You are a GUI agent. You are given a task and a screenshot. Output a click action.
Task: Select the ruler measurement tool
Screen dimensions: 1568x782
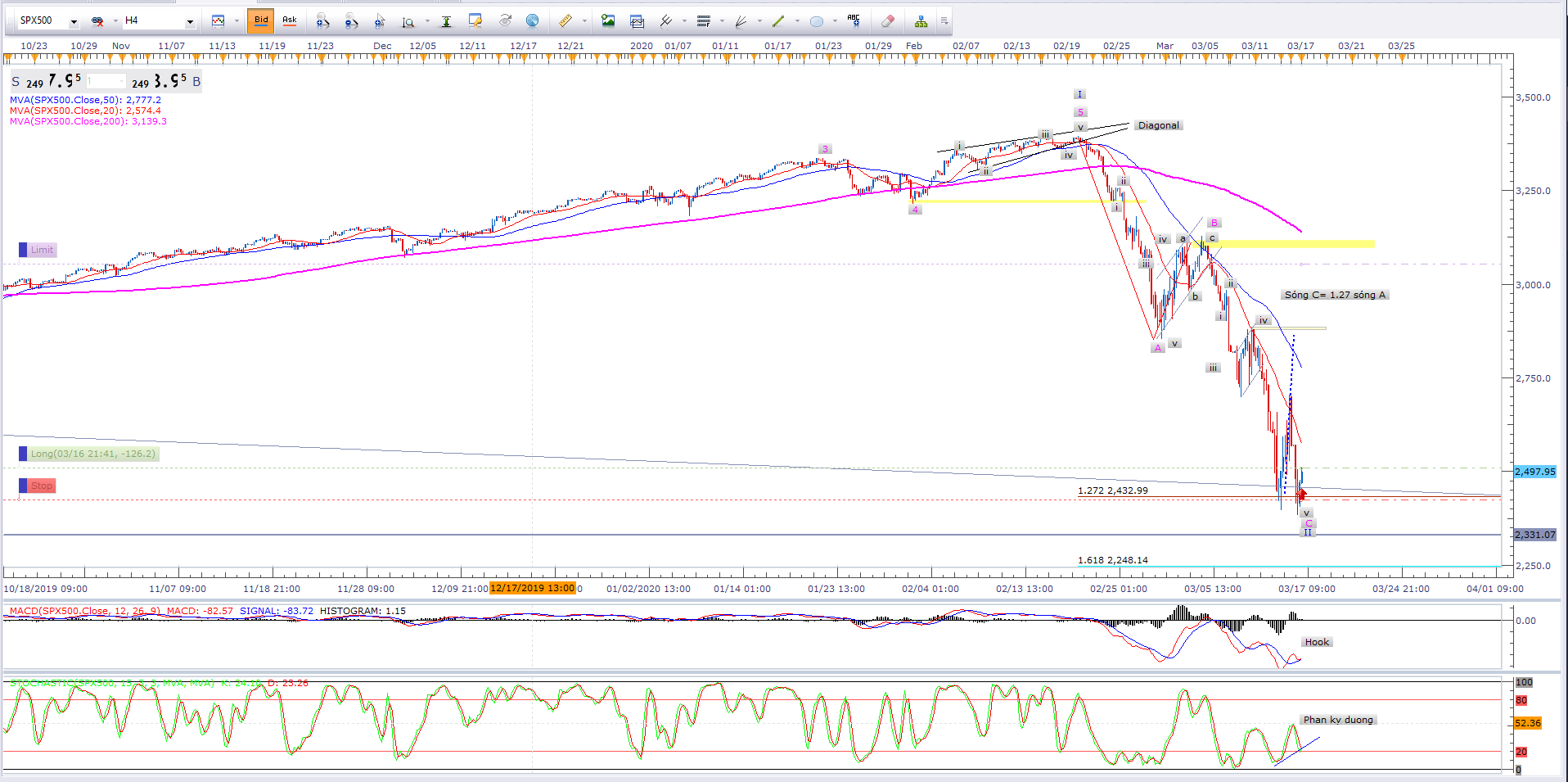click(565, 21)
